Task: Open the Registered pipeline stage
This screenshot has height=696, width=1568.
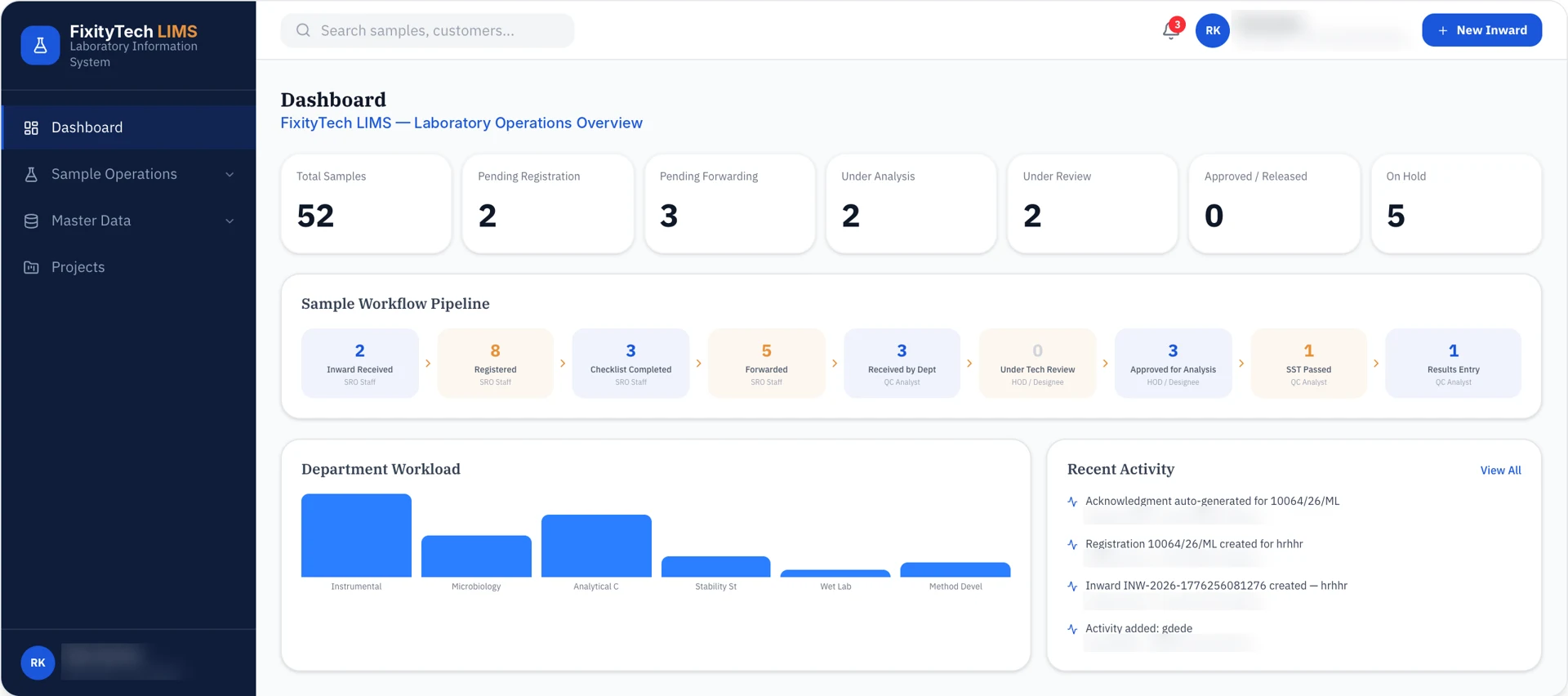Action: click(x=496, y=364)
